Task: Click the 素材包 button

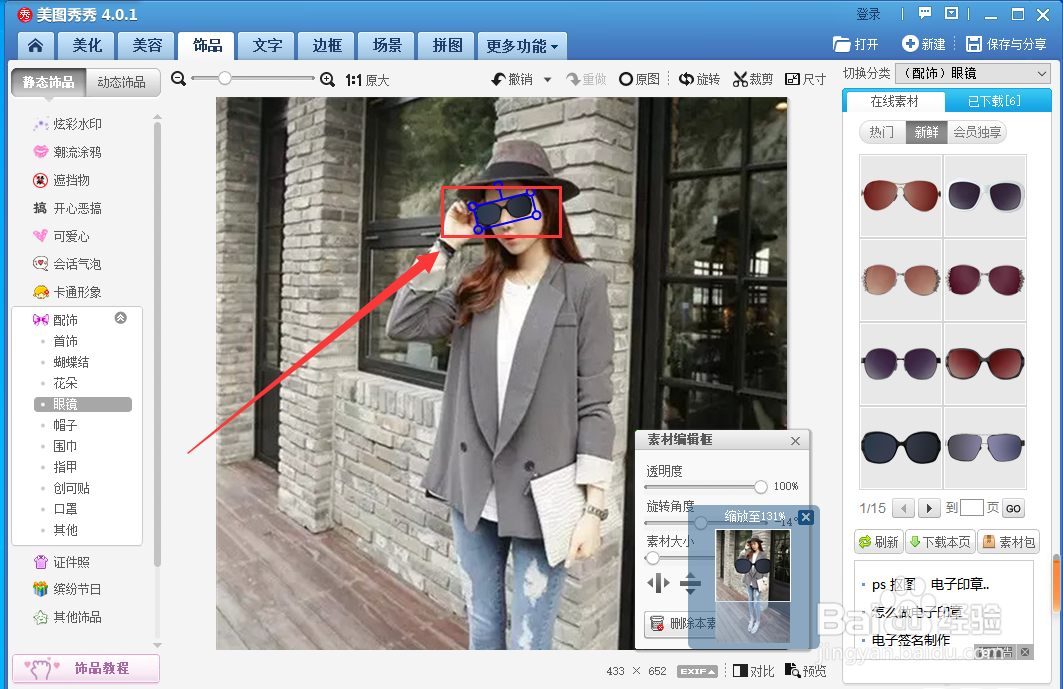Action: point(1008,542)
